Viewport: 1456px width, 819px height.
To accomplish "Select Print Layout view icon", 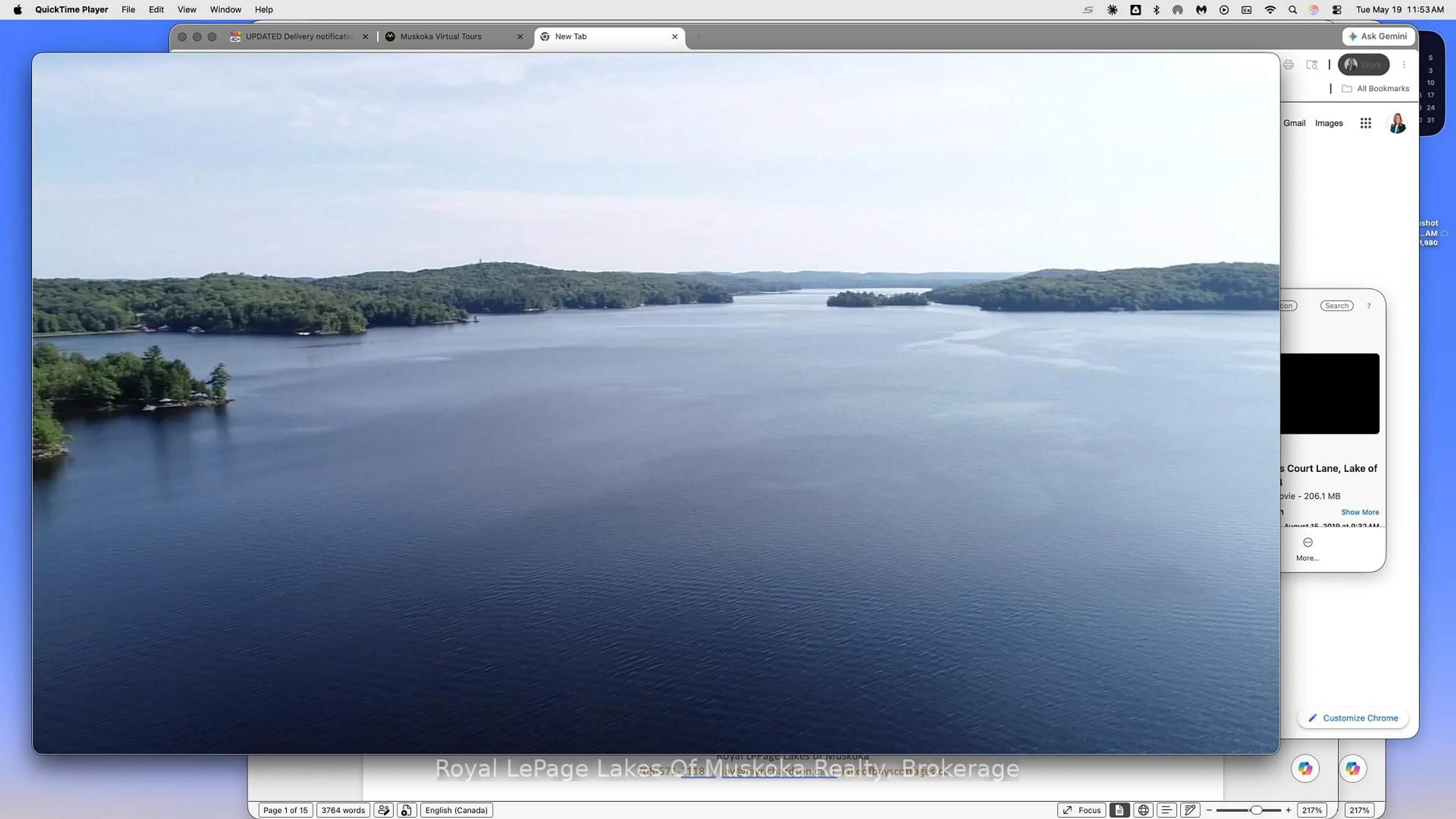I will [x=1119, y=811].
